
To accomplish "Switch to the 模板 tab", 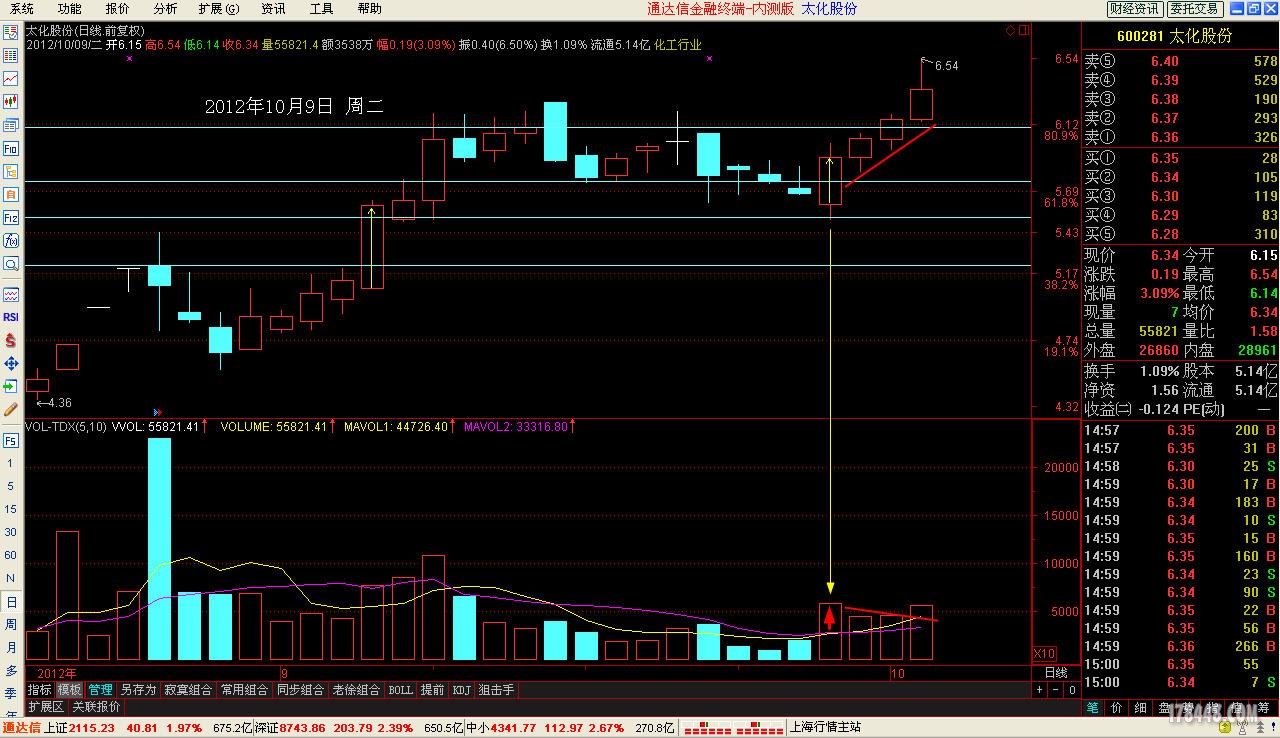I will pos(70,690).
